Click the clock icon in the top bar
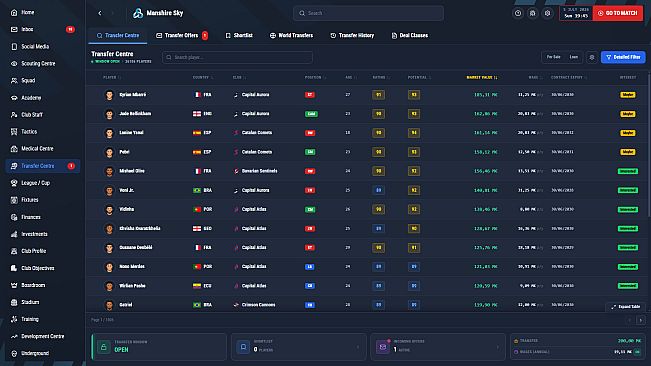 click(518, 13)
